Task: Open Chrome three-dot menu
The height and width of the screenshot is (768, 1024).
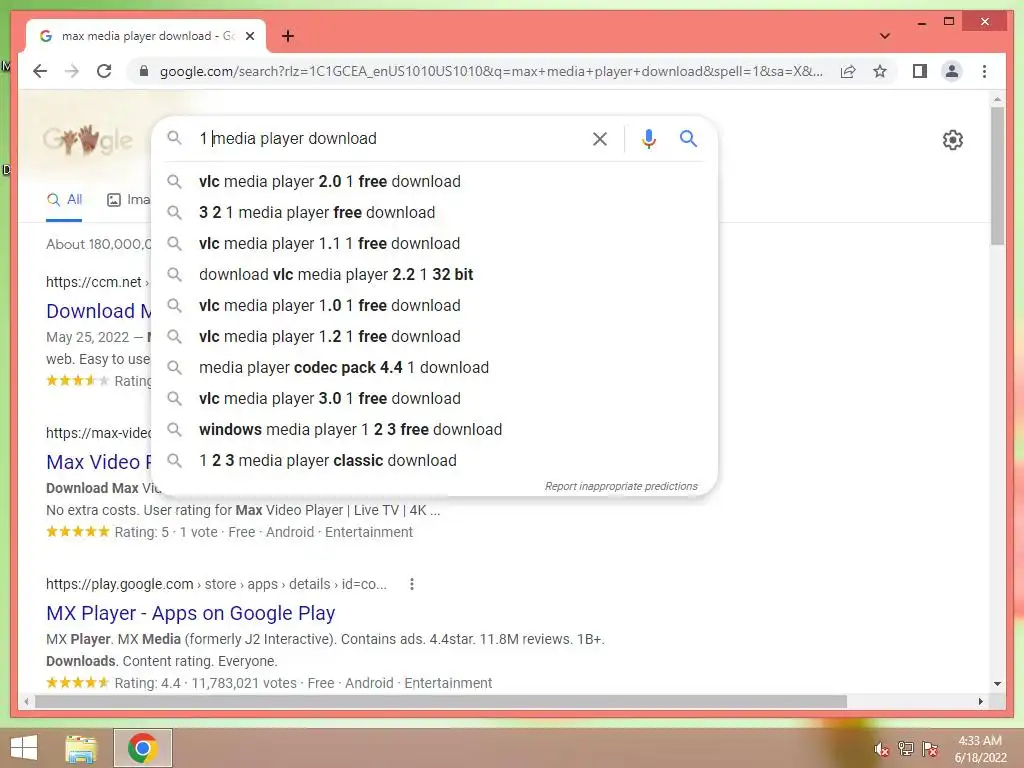Action: (x=984, y=71)
